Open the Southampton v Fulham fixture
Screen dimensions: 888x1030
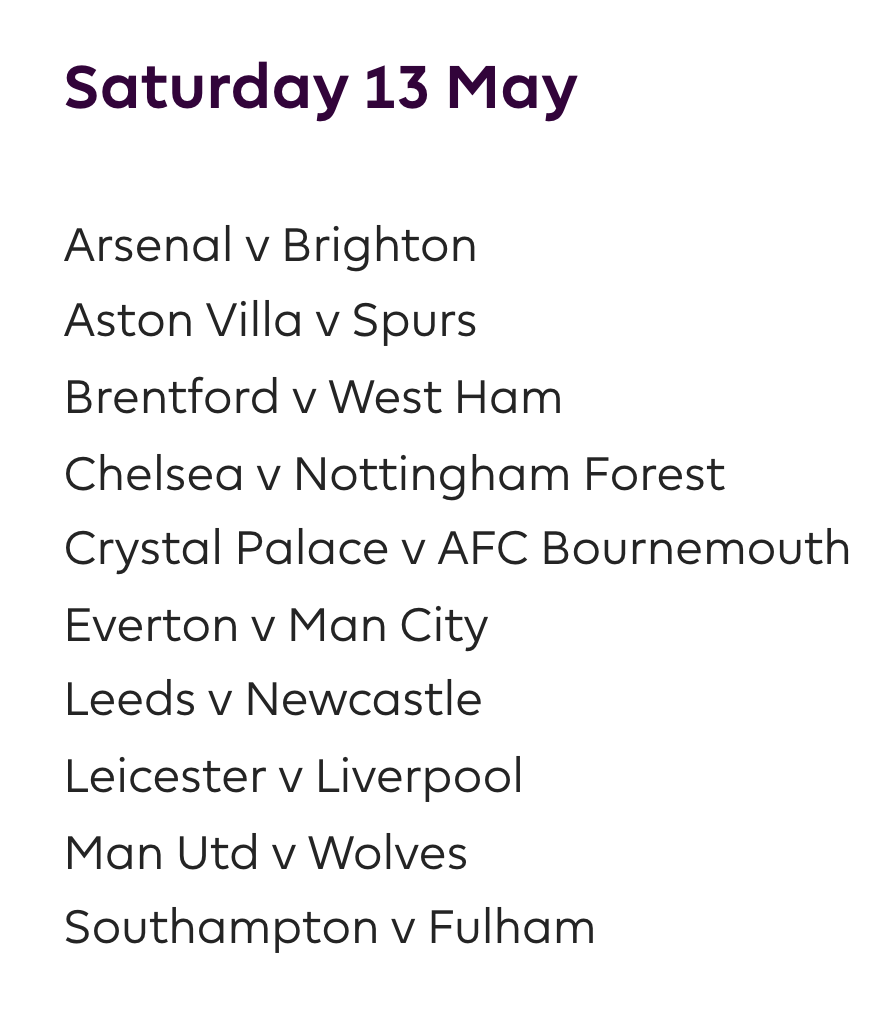329,928
